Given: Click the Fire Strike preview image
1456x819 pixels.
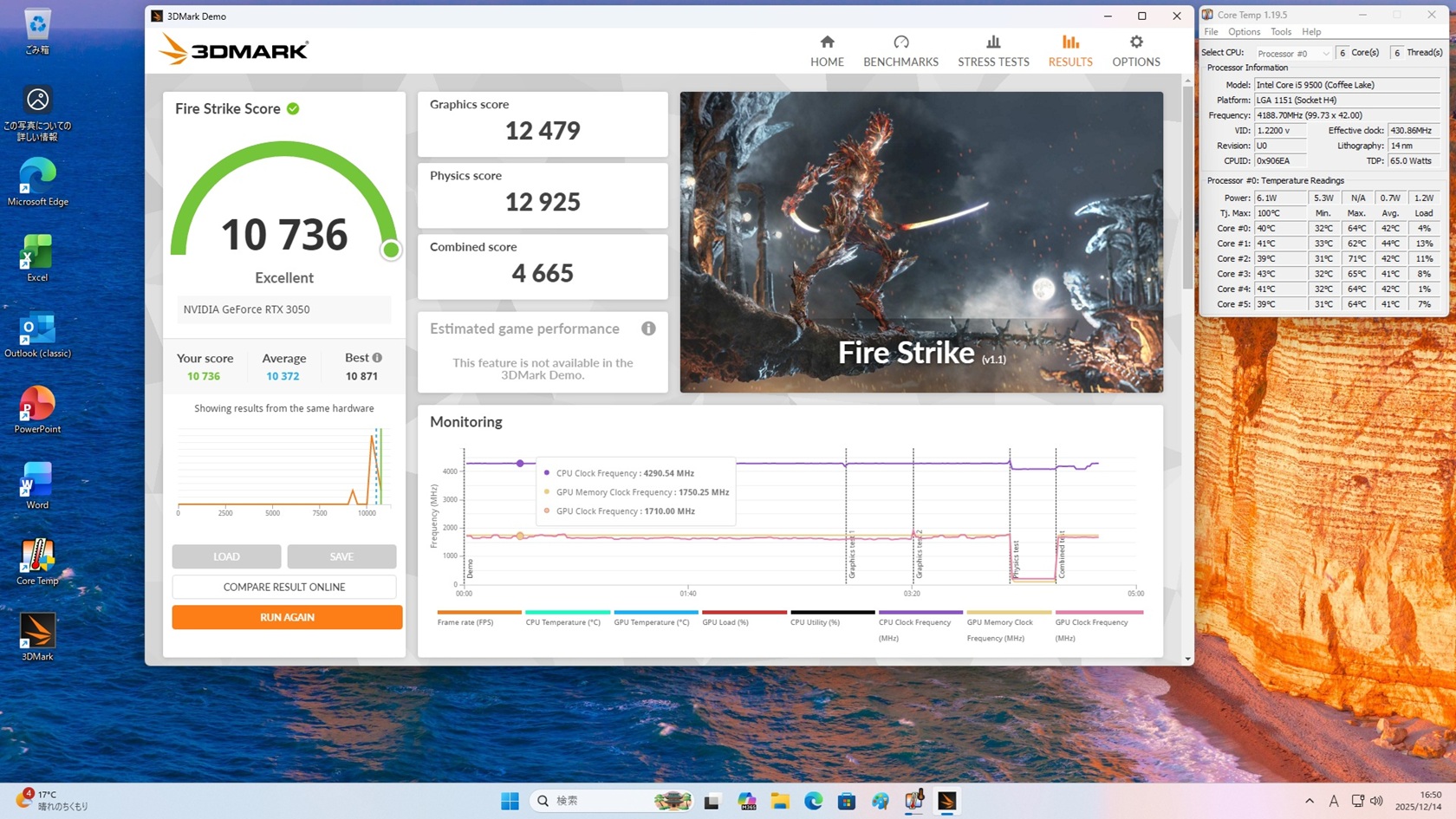Looking at the screenshot, I should click(x=921, y=242).
